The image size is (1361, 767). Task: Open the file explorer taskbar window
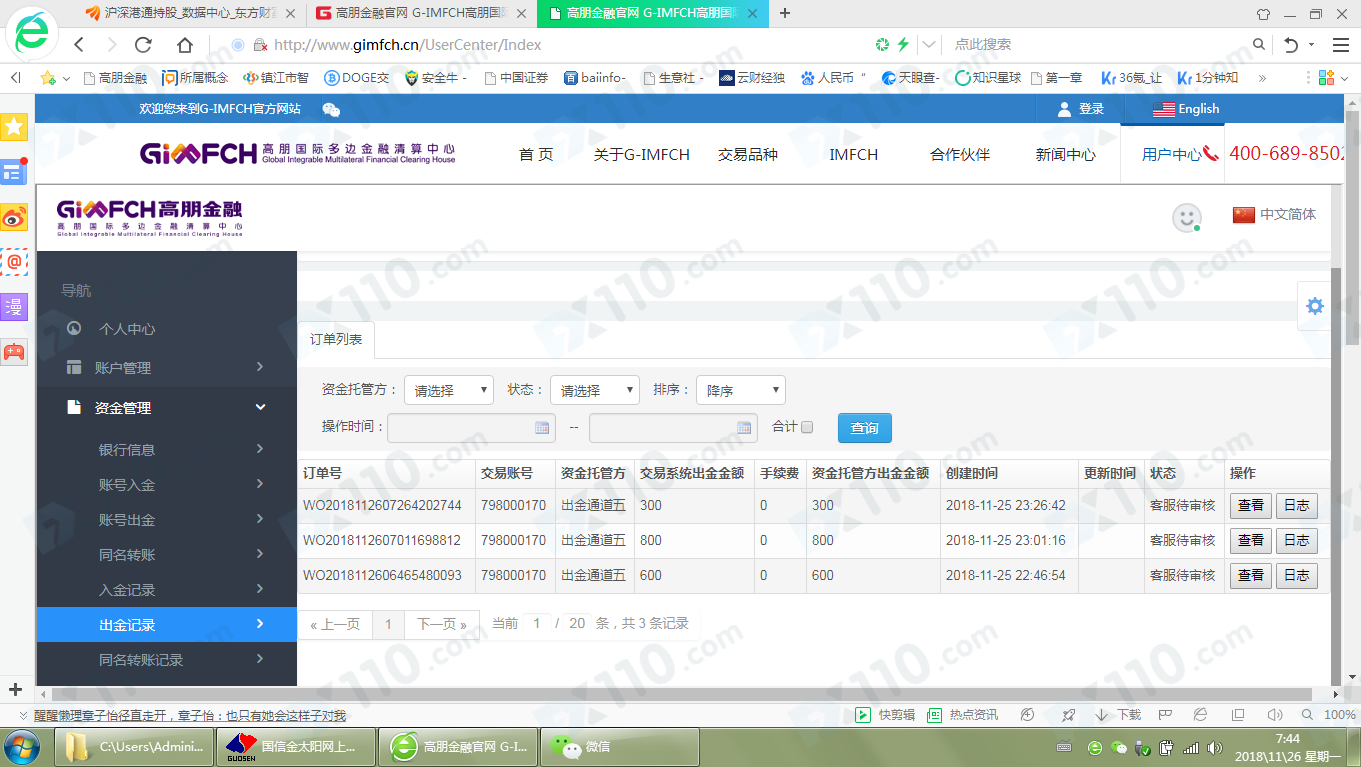click(x=134, y=746)
